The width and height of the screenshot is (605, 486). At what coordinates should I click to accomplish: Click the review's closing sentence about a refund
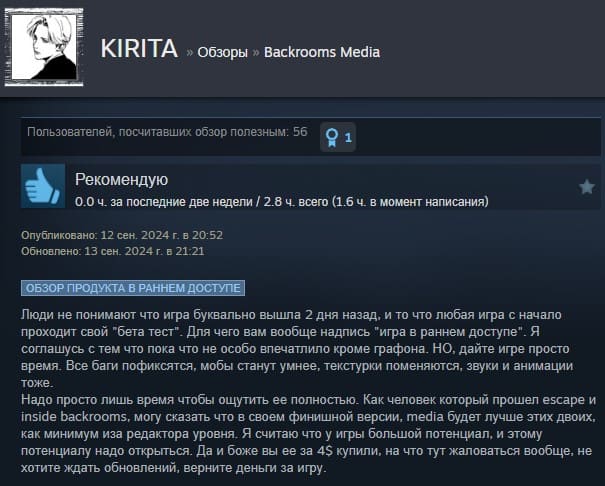[174, 468]
